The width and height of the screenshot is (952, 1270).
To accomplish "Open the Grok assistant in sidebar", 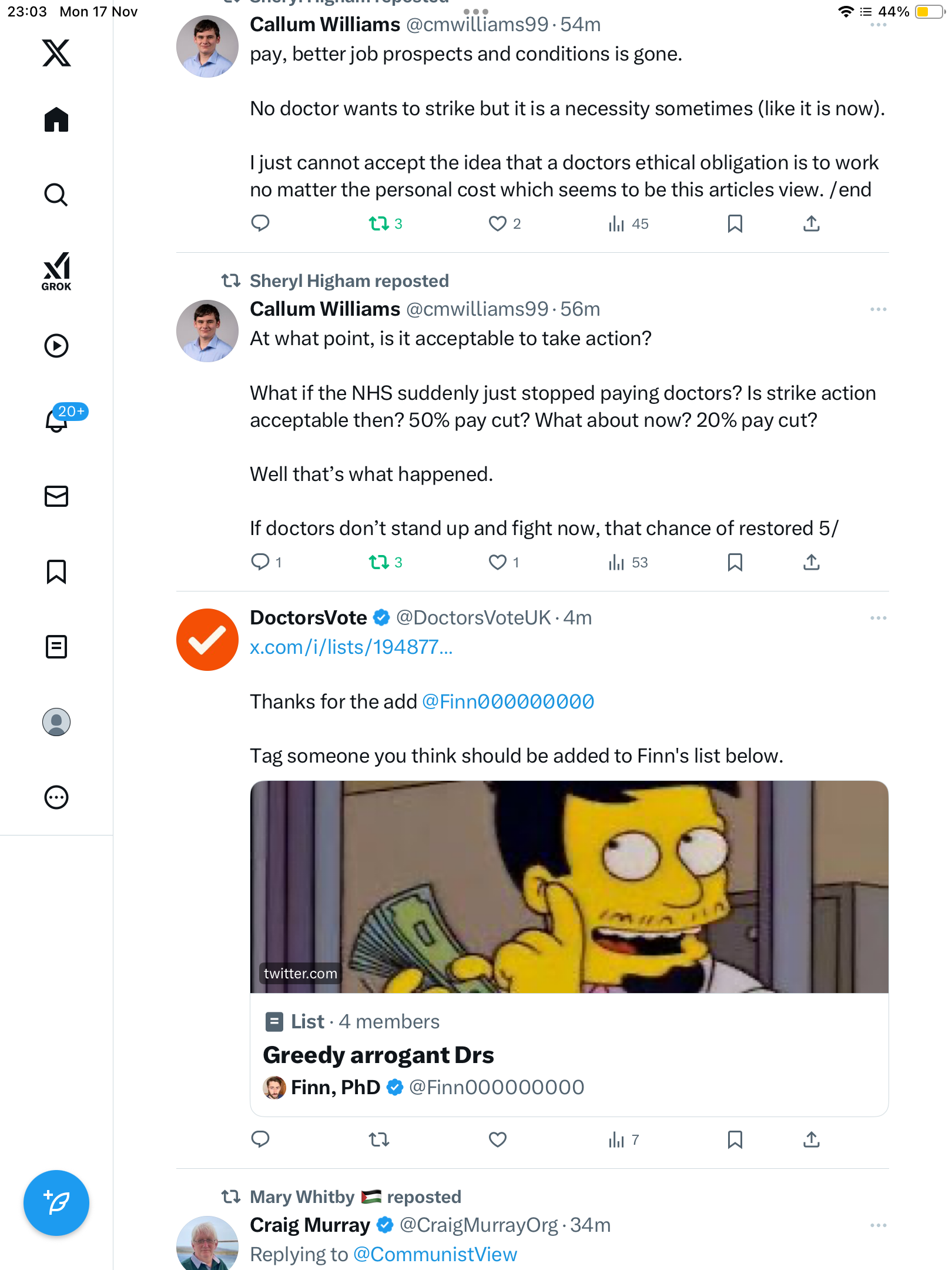I will [x=56, y=272].
